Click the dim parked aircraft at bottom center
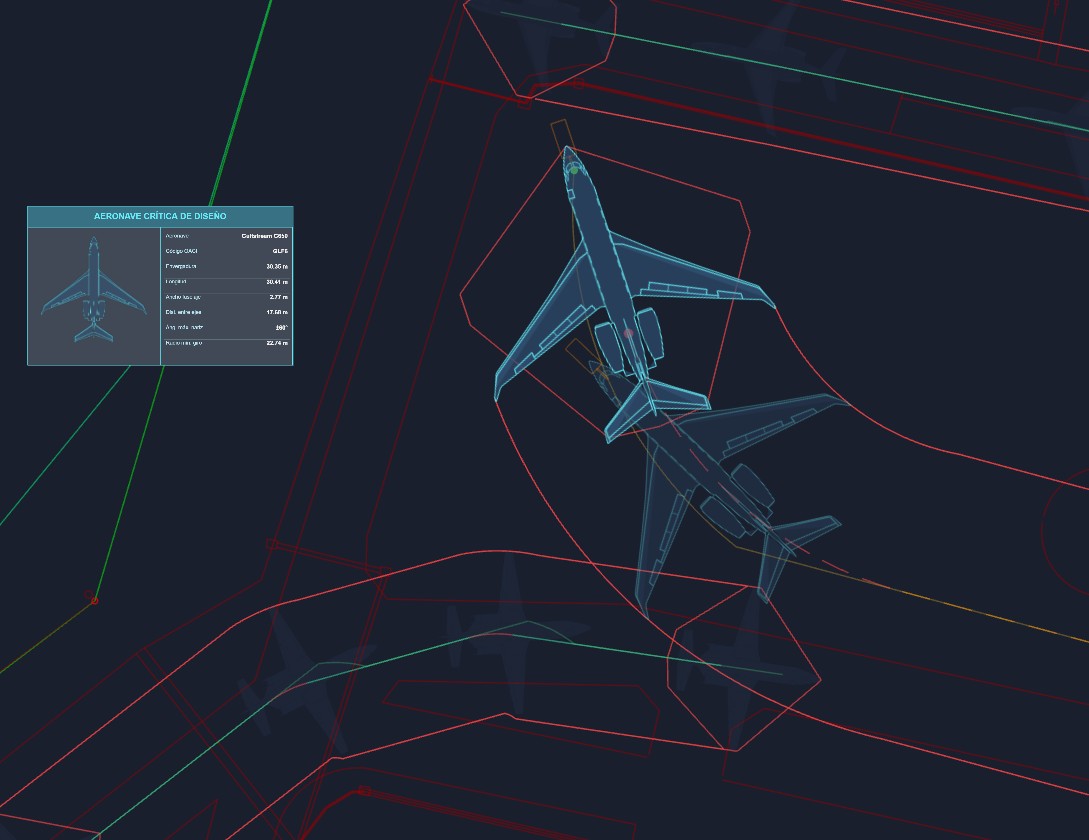 [512, 630]
